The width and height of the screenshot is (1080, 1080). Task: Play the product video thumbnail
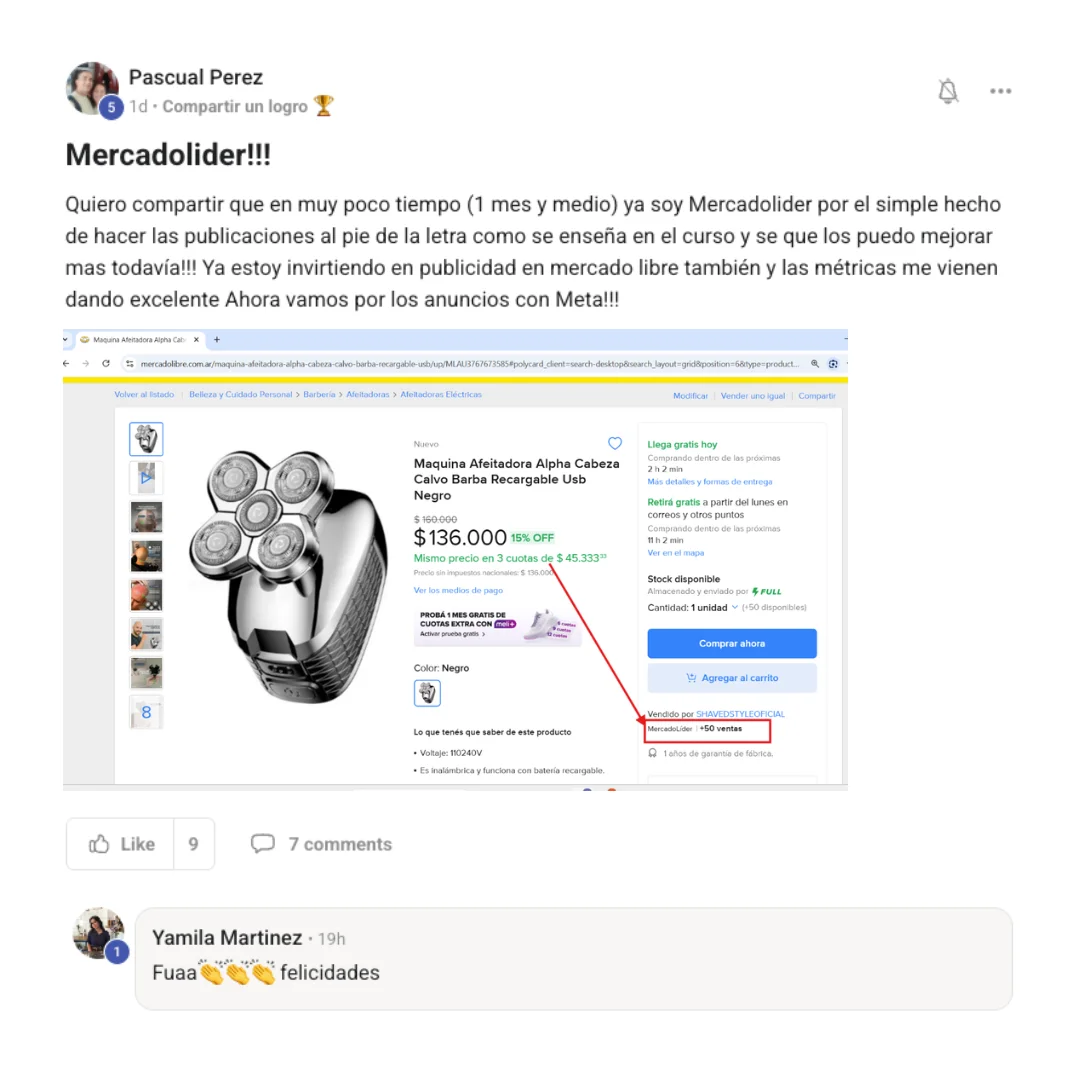coord(146,478)
